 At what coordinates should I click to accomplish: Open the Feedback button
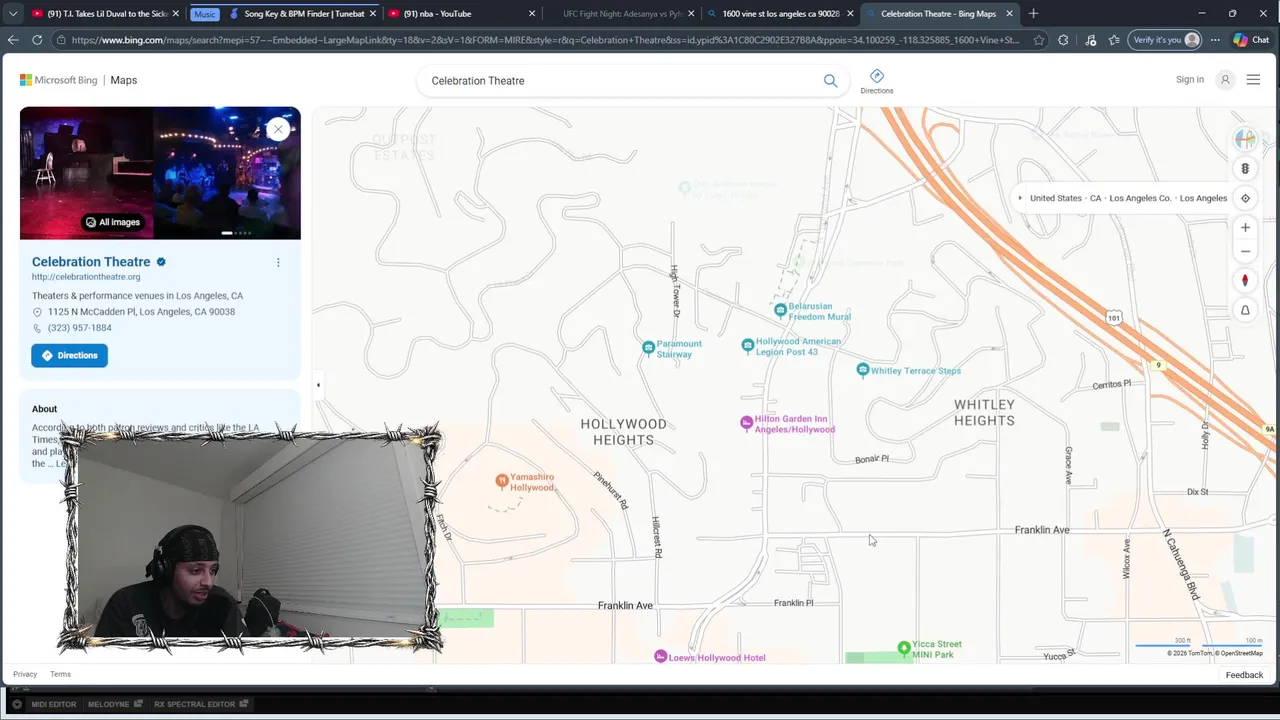tap(1244, 675)
